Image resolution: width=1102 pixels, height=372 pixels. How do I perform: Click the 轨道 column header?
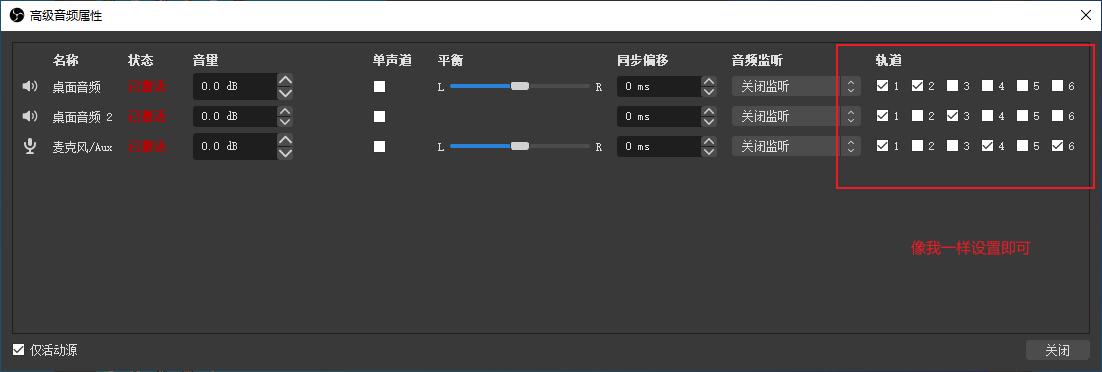tap(888, 60)
